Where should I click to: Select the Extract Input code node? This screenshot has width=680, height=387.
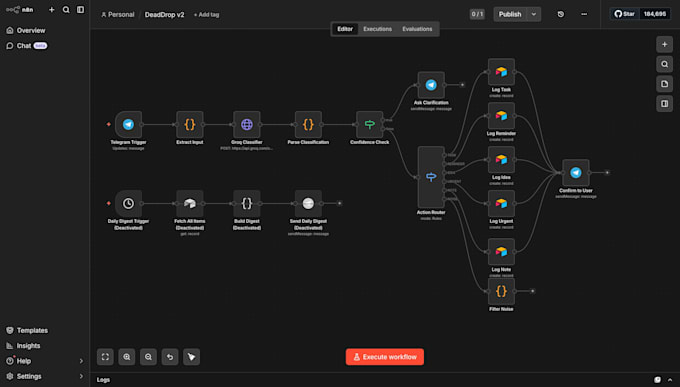point(190,125)
